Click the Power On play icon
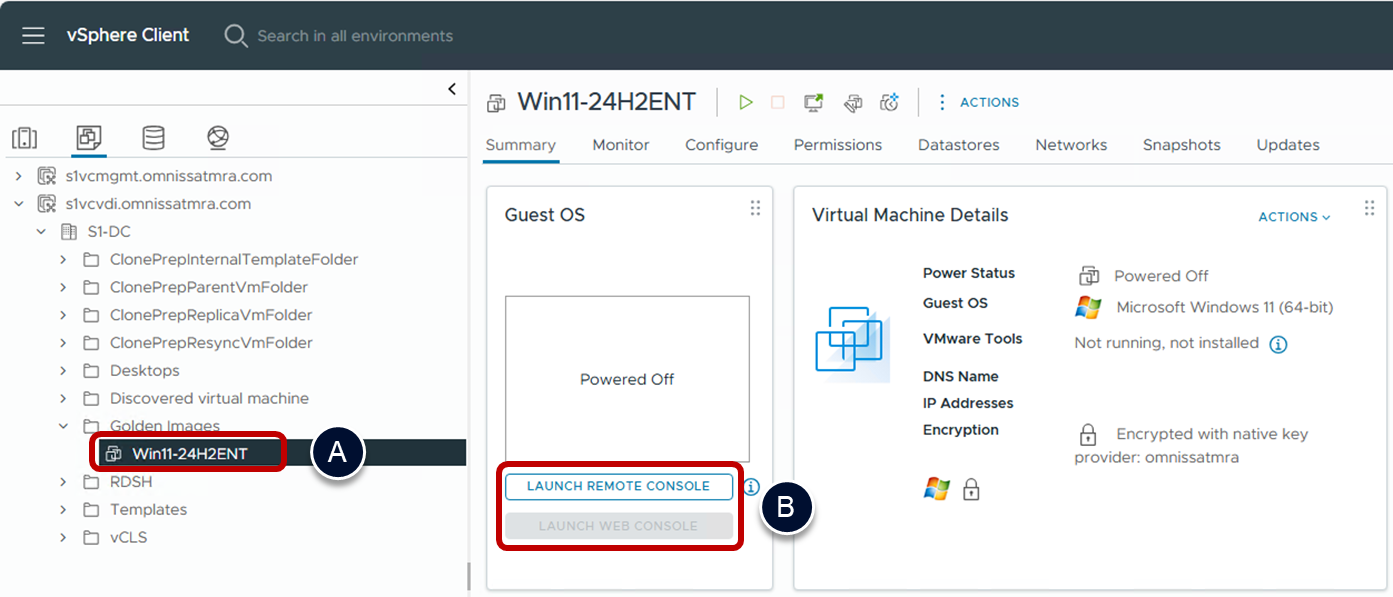The width and height of the screenshot is (1393, 597). coord(745,102)
